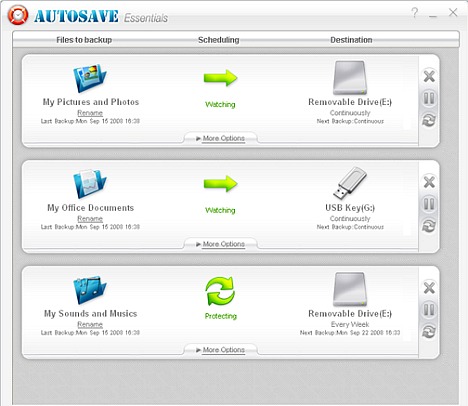Click the Removable Drive icon in the Pictures row
The width and height of the screenshot is (468, 406).
350,78
